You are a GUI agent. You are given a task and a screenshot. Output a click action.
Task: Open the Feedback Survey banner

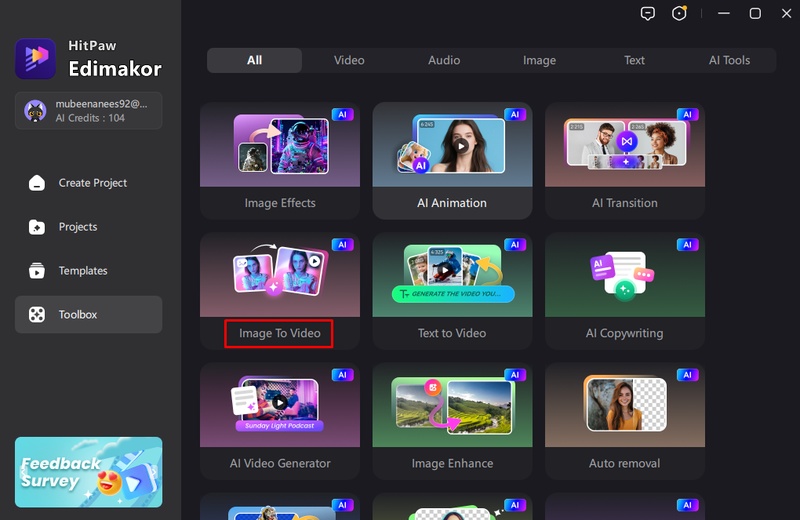click(89, 472)
